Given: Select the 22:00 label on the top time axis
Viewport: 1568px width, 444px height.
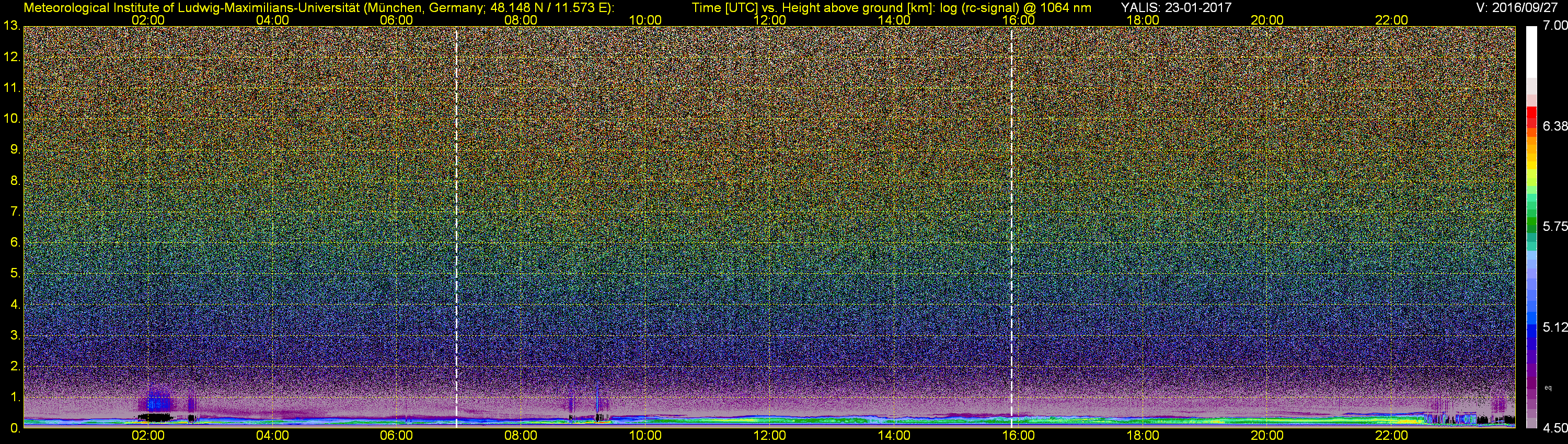Looking at the screenshot, I should (1391, 20).
